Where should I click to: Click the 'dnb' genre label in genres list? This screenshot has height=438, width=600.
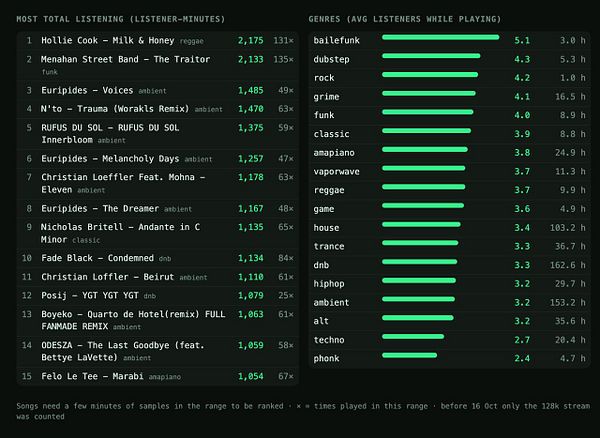[x=321, y=265]
